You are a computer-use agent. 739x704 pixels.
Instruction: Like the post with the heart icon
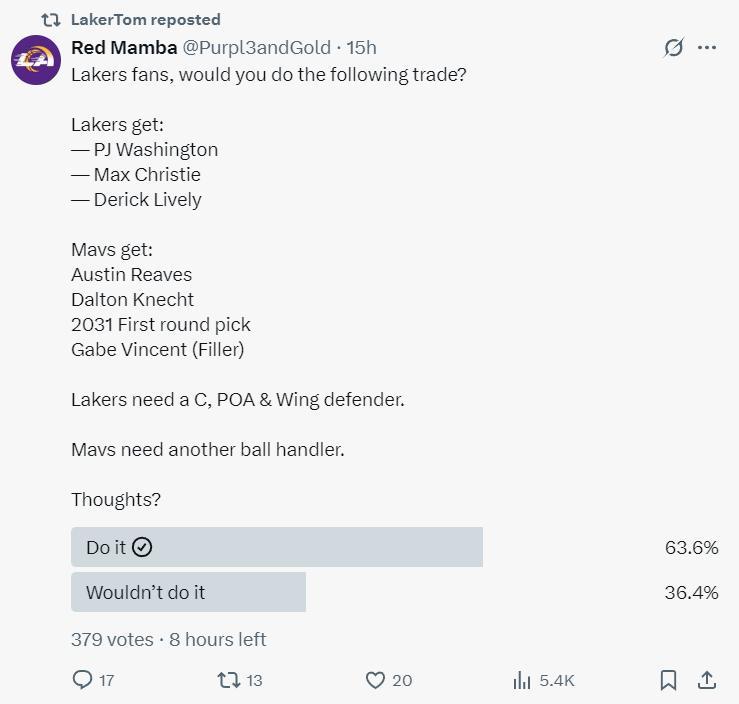click(375, 680)
